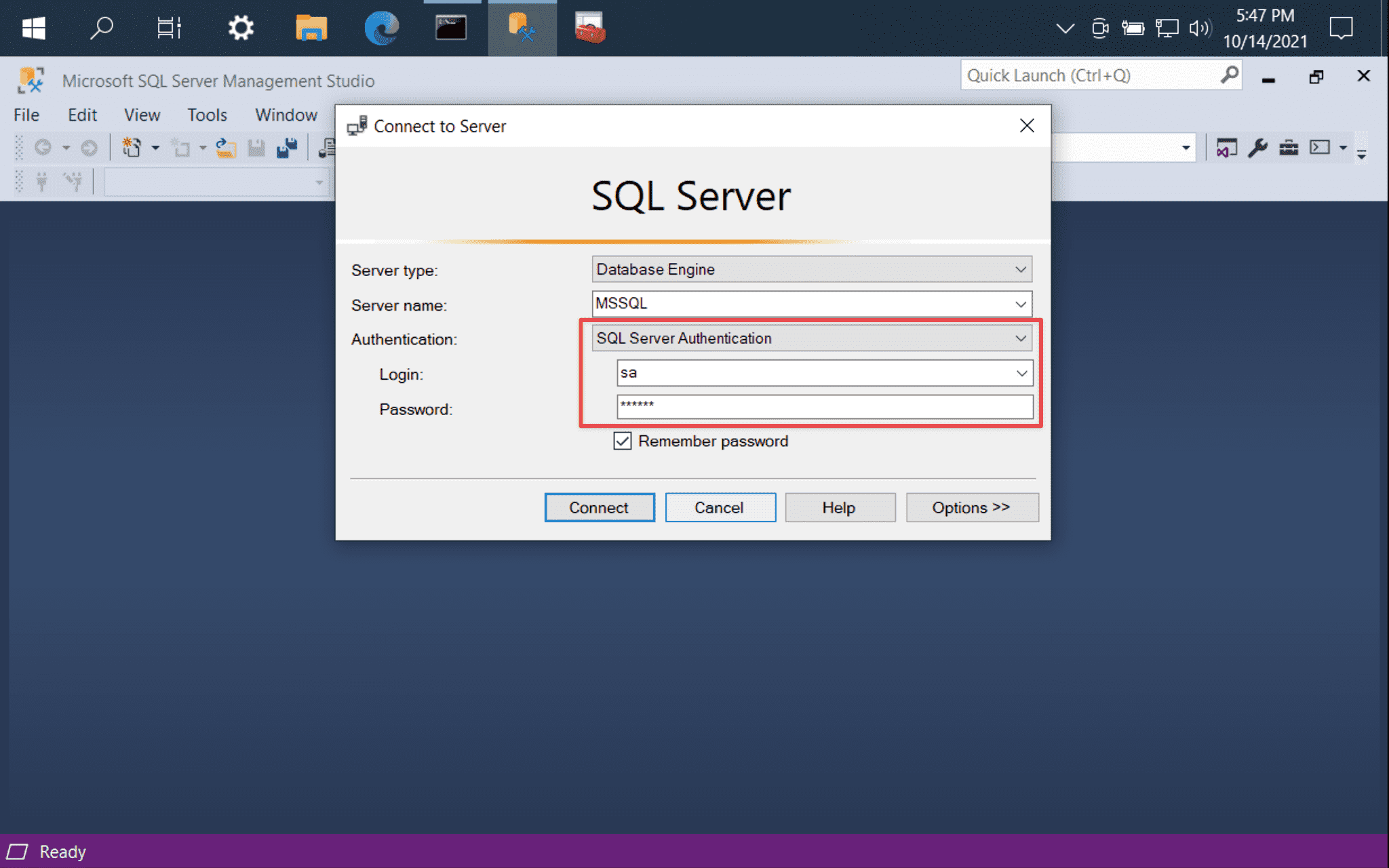Enable Remember password checkbox
This screenshot has height=868, width=1389.
(x=620, y=440)
